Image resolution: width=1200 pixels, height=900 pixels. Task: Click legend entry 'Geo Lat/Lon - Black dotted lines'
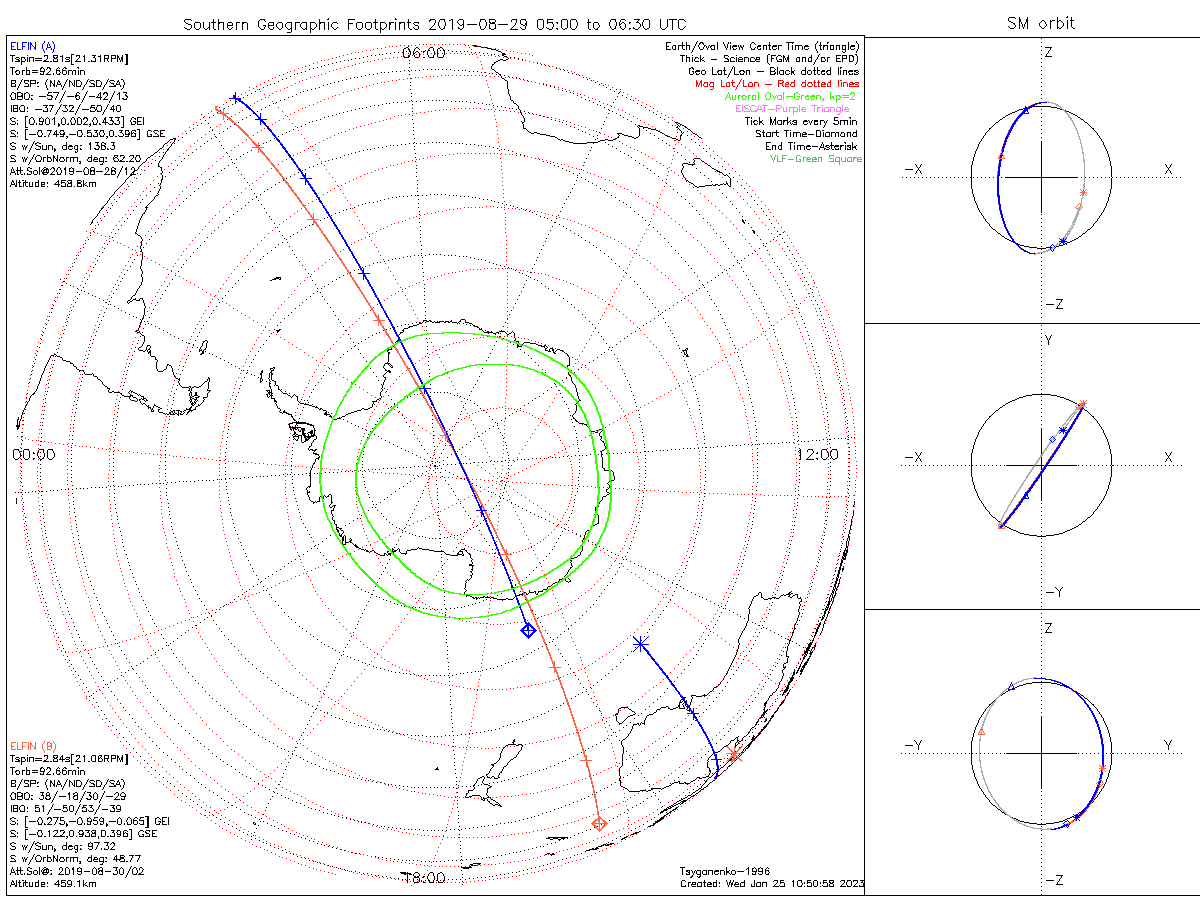773,71
